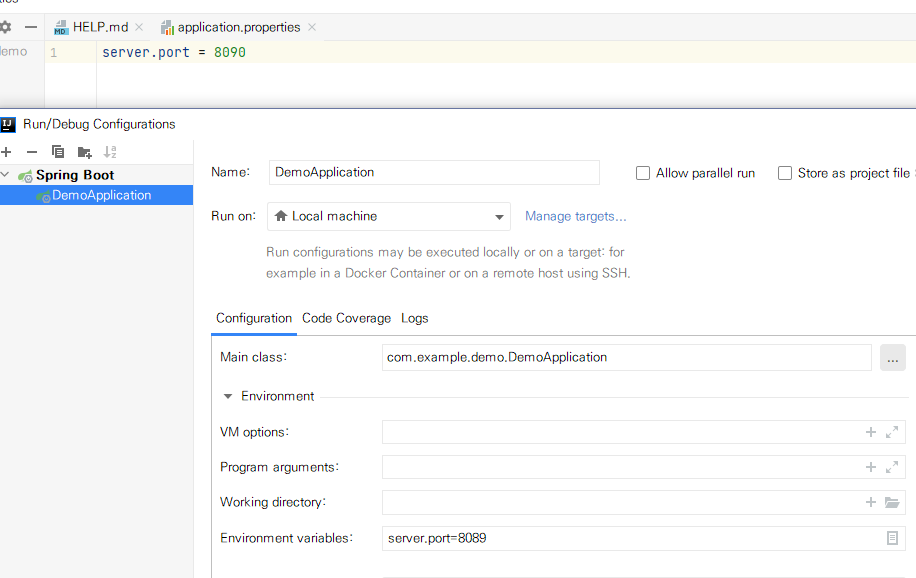
Task: Click the Spring Boot leaf icon in tree
Action: coord(25,175)
